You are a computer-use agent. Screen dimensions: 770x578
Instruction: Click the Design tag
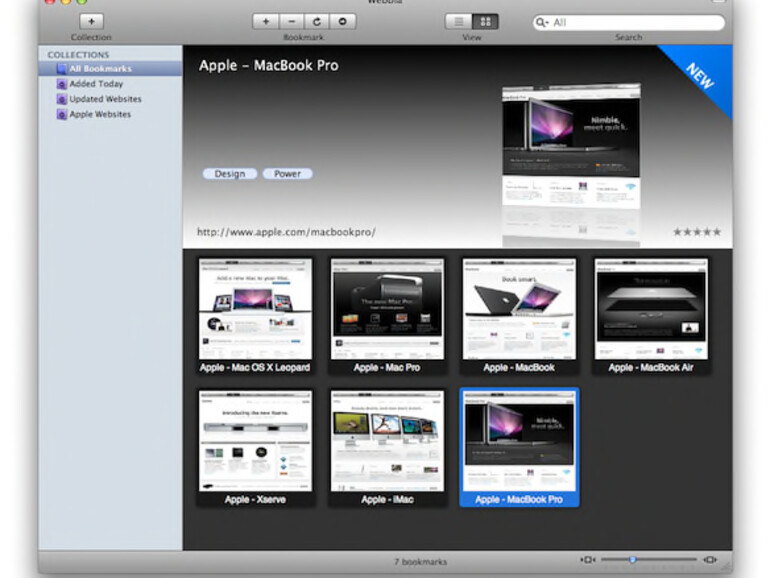coord(229,174)
